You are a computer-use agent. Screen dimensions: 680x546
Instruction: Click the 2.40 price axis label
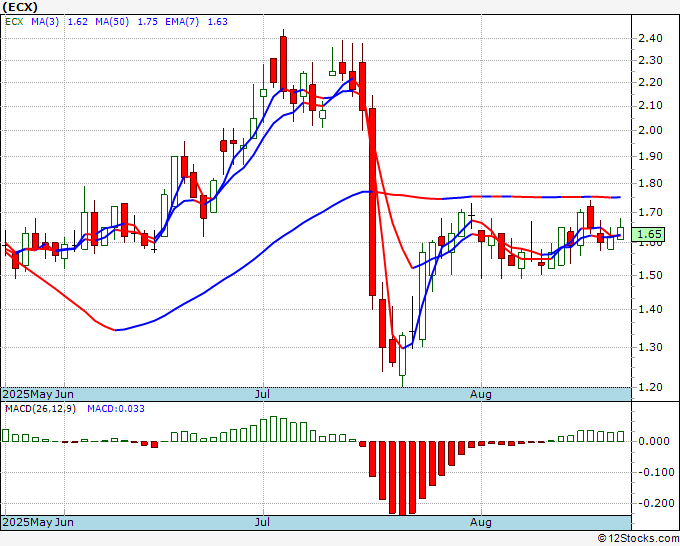click(651, 38)
